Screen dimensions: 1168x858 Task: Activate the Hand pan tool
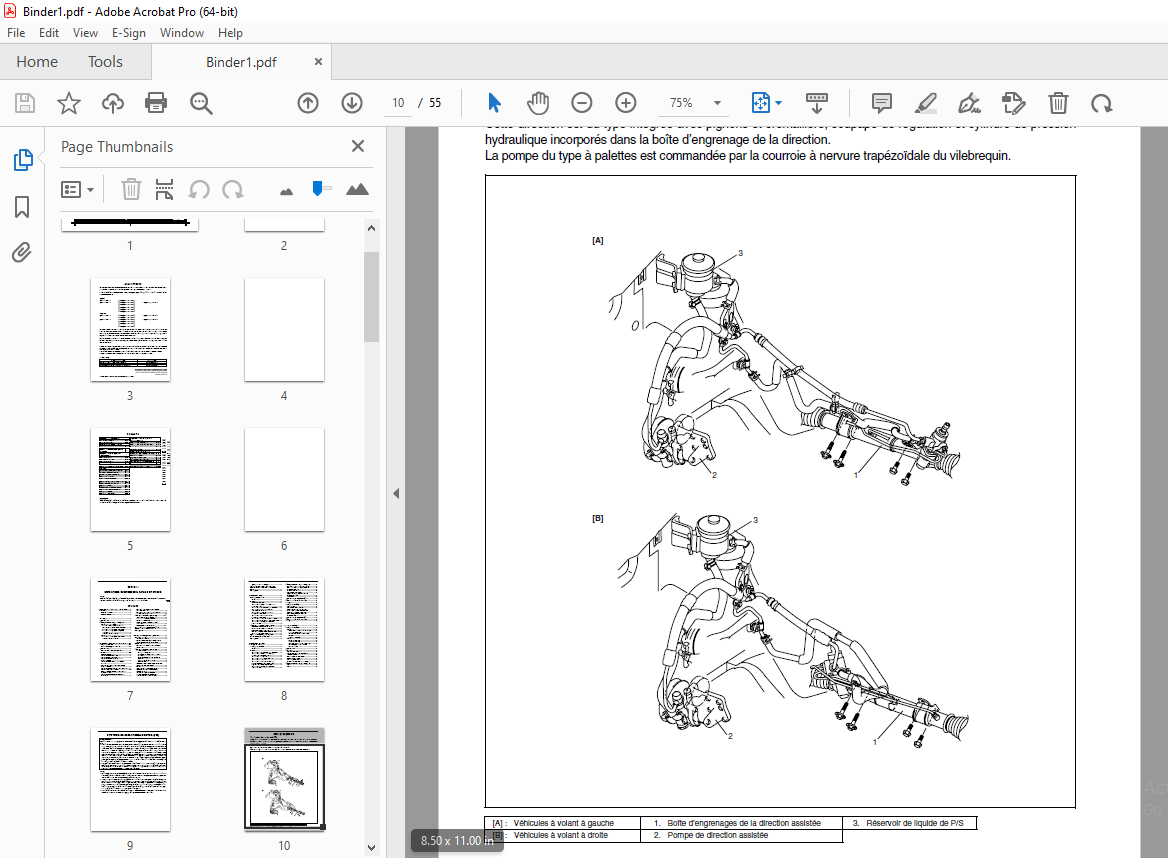click(538, 103)
